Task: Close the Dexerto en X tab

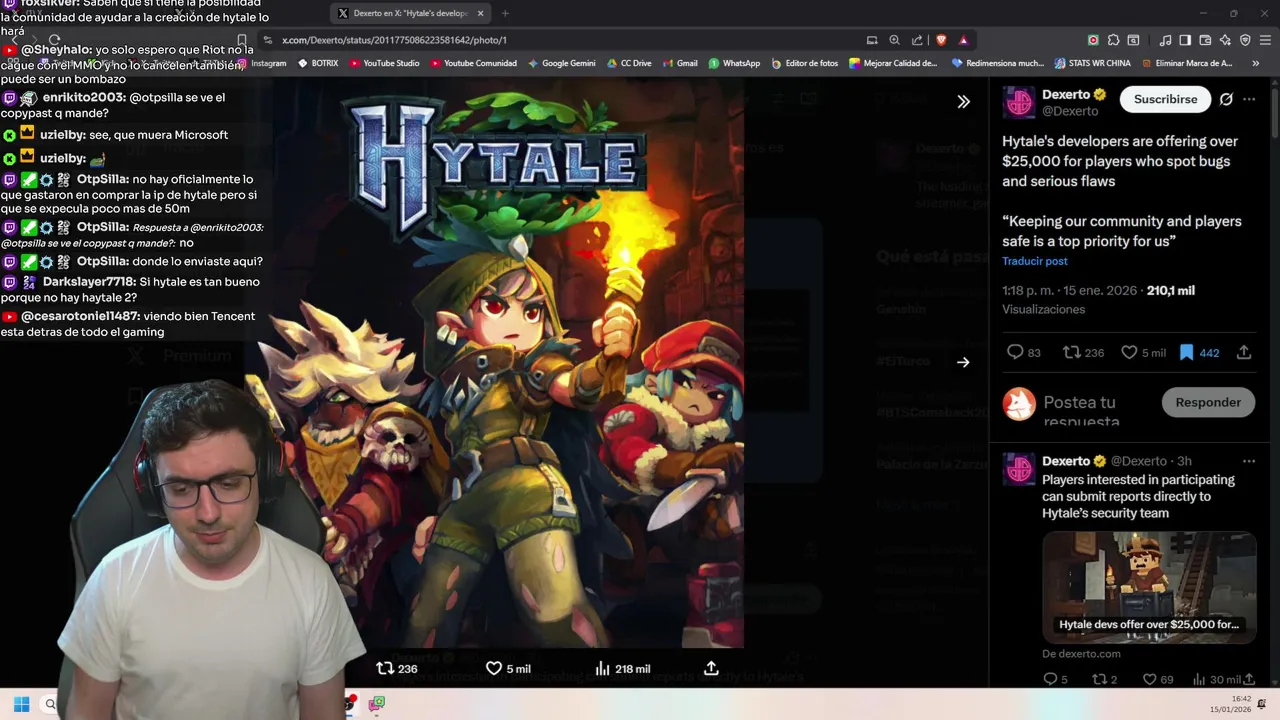Action: [480, 13]
